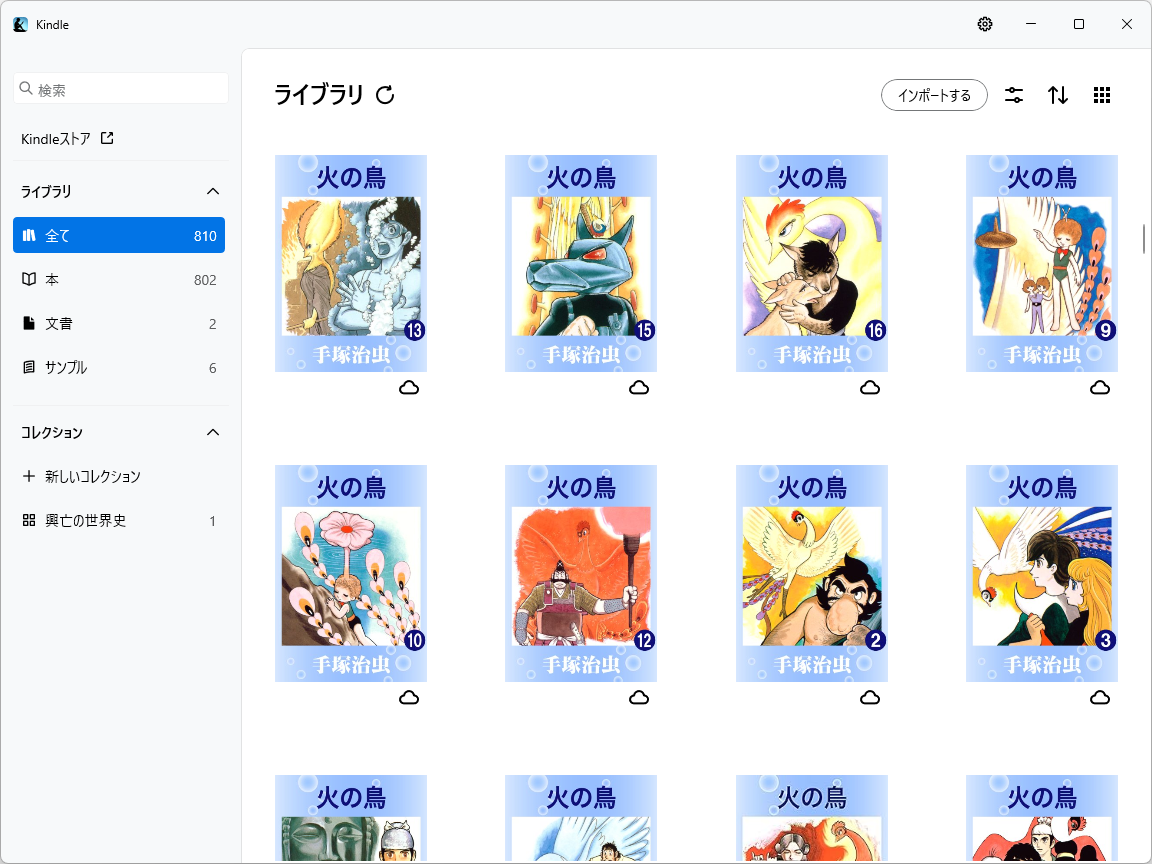The width and height of the screenshot is (1152, 864).
Task: Click the cloud icon under volume 13
Action: tap(409, 387)
